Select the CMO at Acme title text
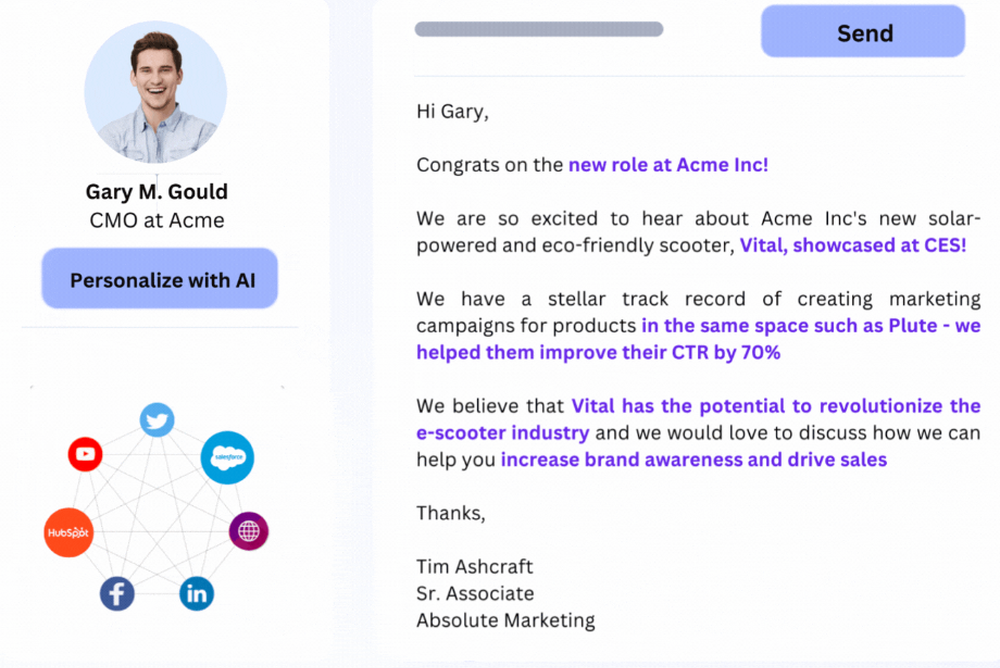Viewport: 1000px width, 668px height. pyautogui.click(x=156, y=220)
